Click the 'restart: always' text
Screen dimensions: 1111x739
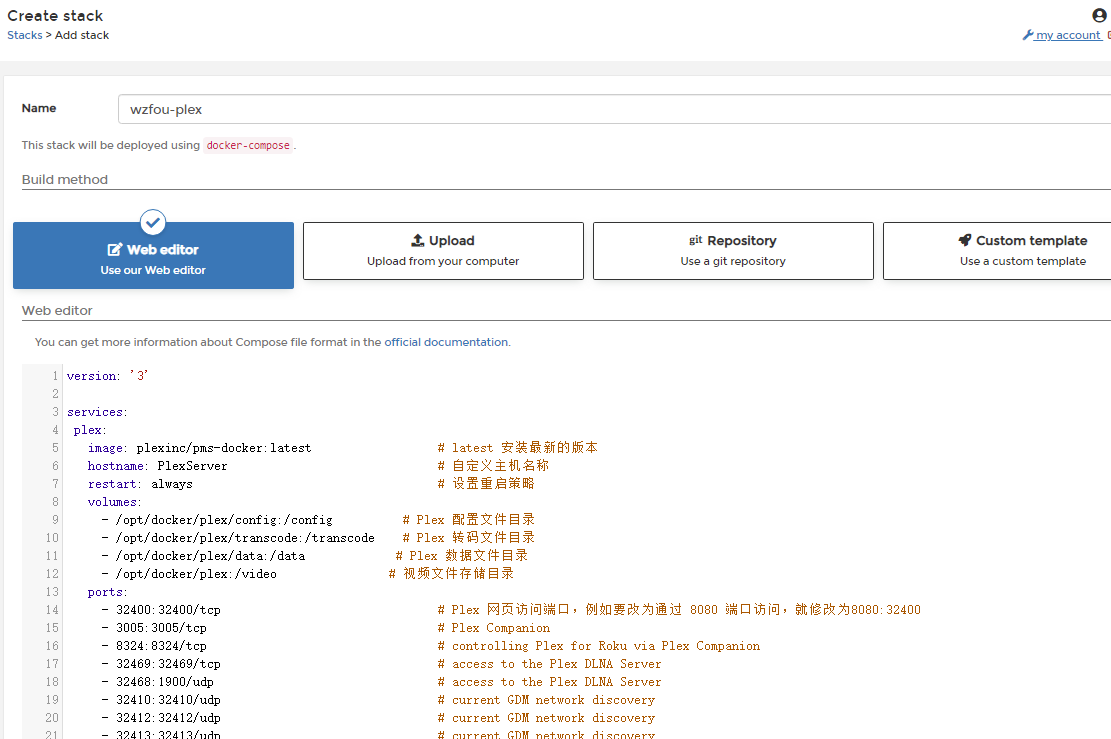[x=140, y=484]
